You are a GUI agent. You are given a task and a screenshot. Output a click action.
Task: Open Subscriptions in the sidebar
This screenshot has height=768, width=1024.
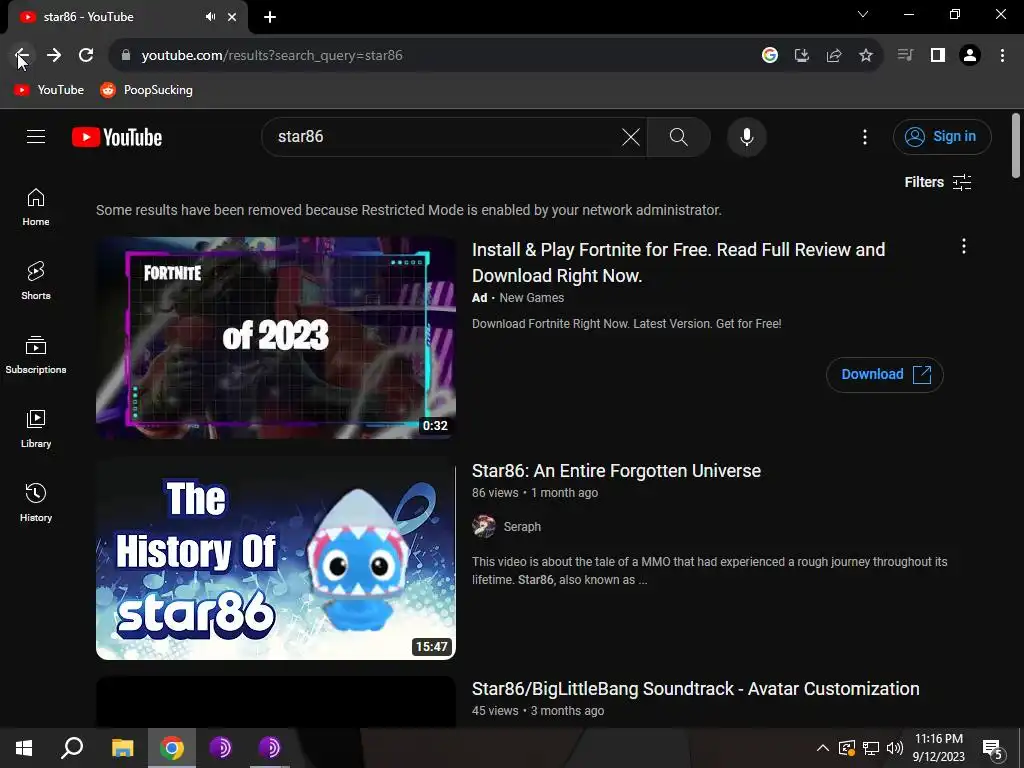coord(36,355)
